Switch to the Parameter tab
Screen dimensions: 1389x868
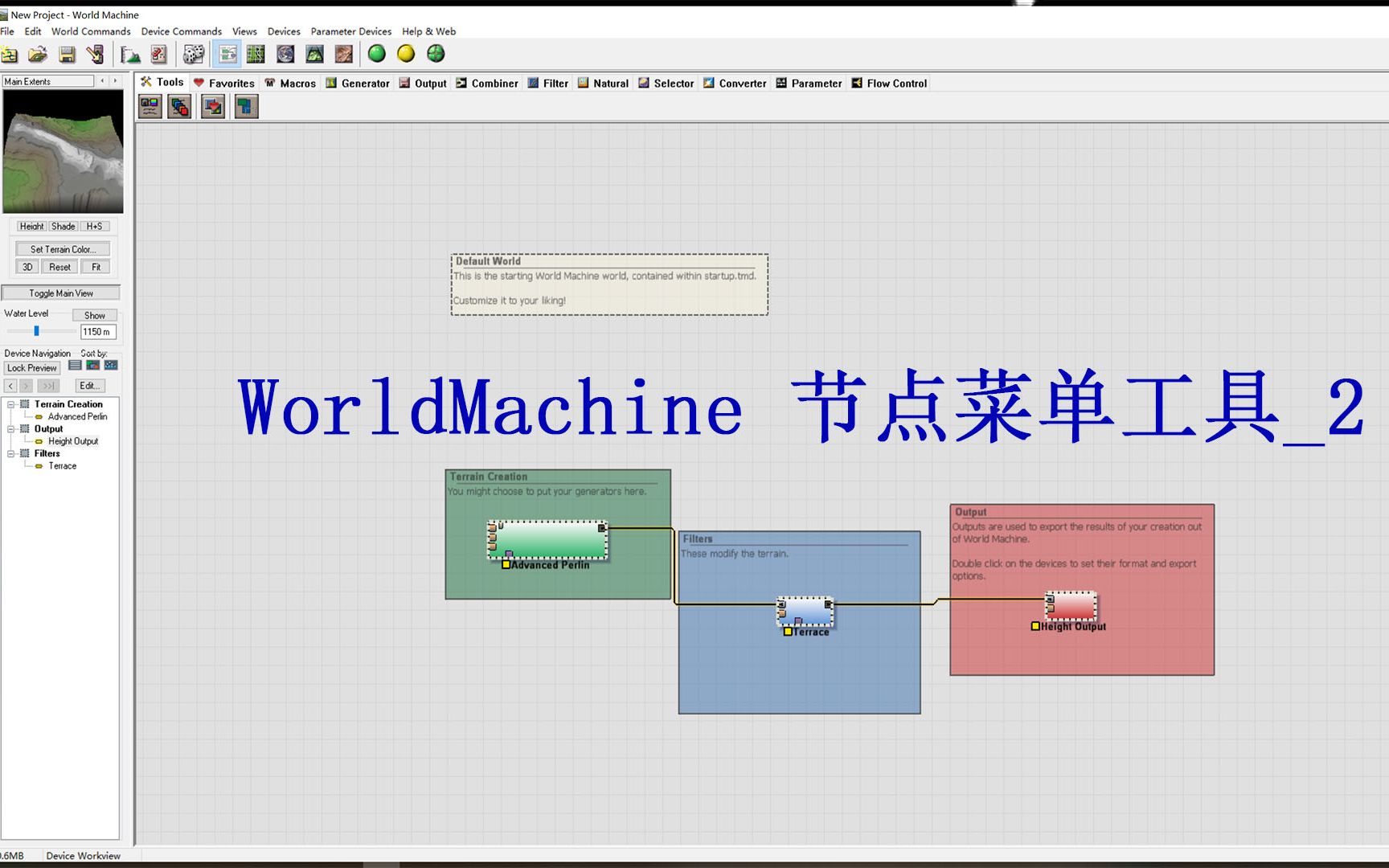809,83
